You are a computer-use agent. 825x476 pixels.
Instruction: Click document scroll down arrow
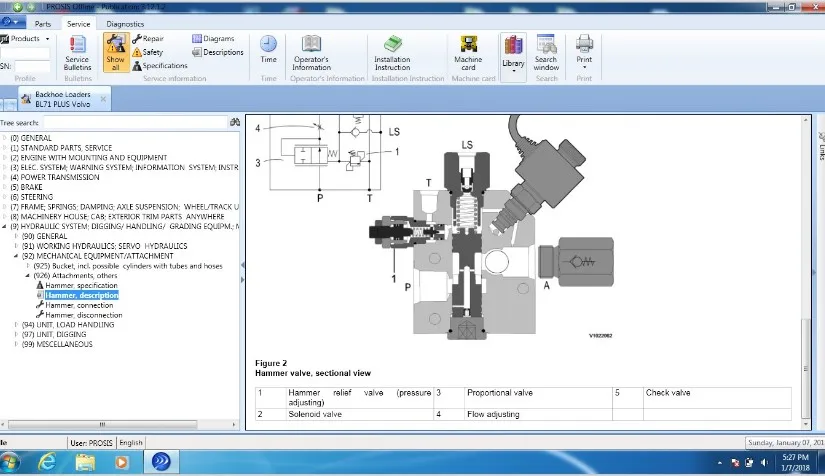[806, 424]
